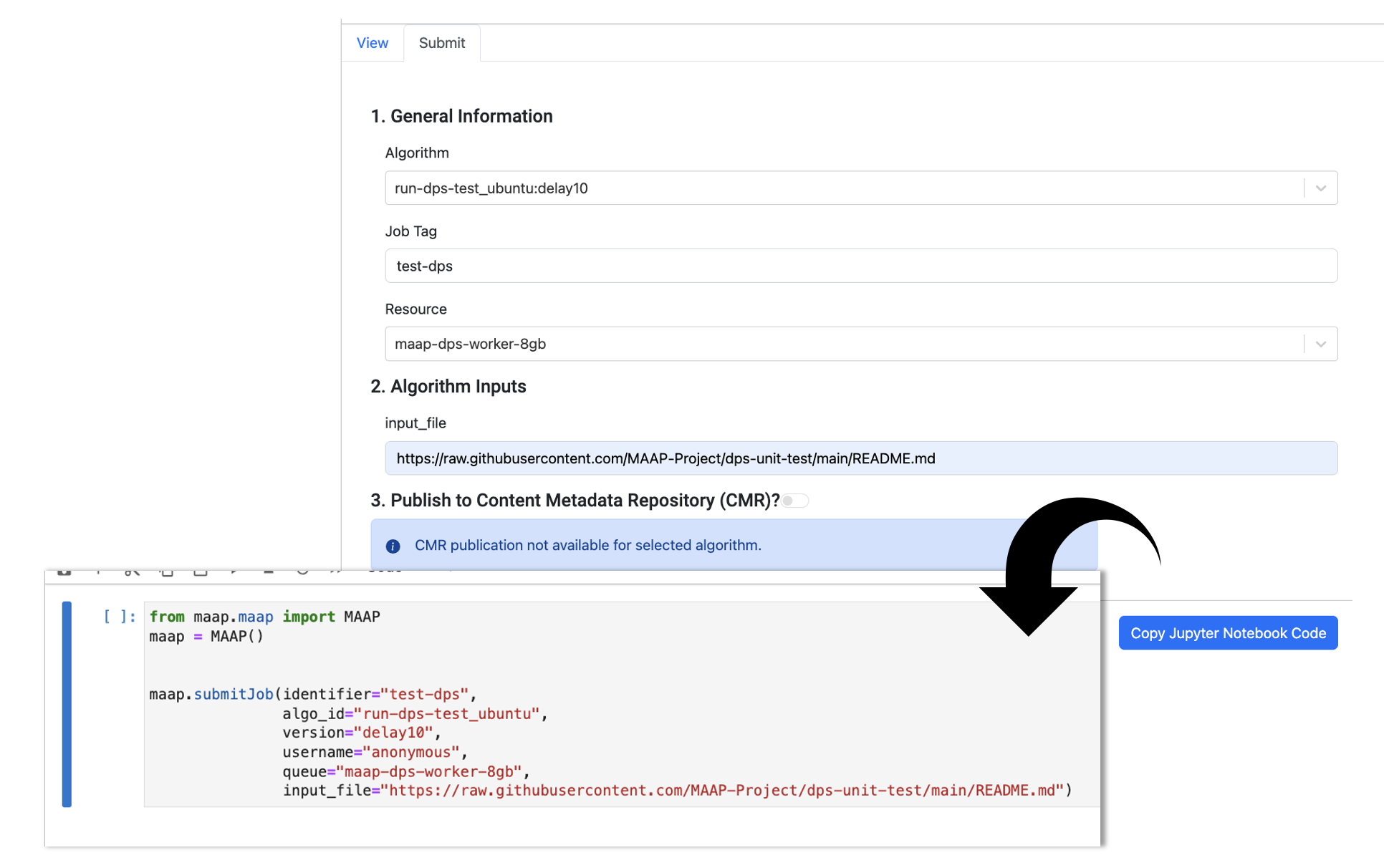Toggle Publish to CMR switch
1384x868 pixels.
(795, 501)
